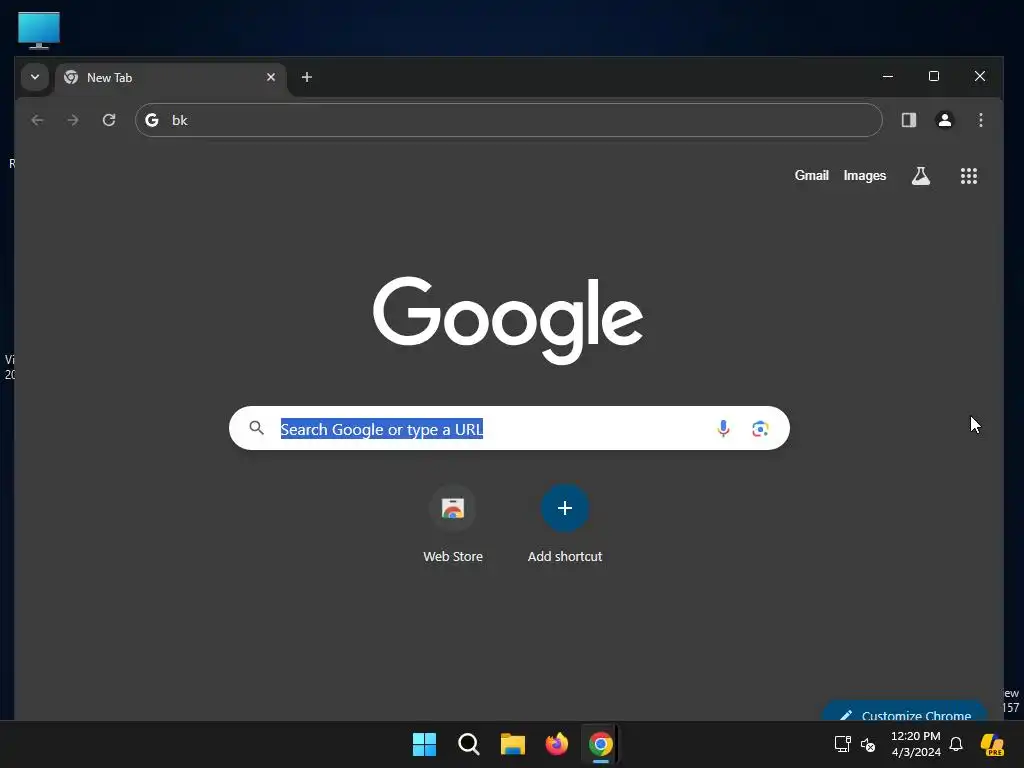The width and height of the screenshot is (1024, 768).
Task: Open the Copilot preview icon
Action: (992, 744)
